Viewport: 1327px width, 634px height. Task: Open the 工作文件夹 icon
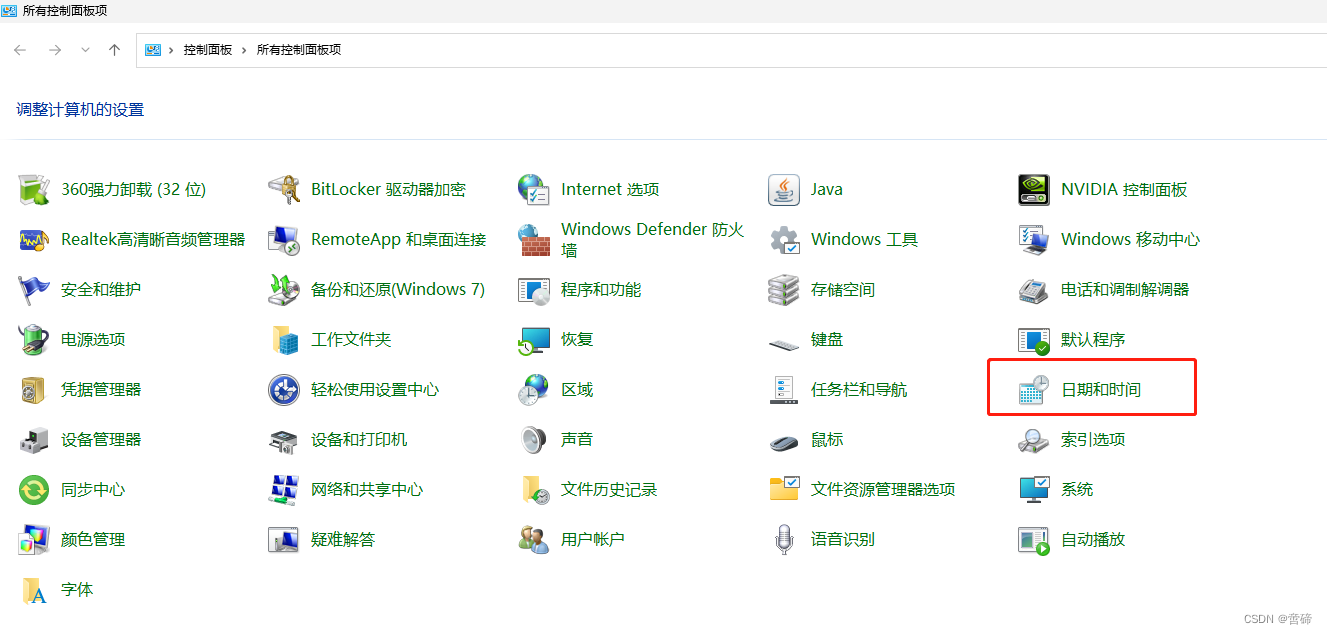[284, 339]
